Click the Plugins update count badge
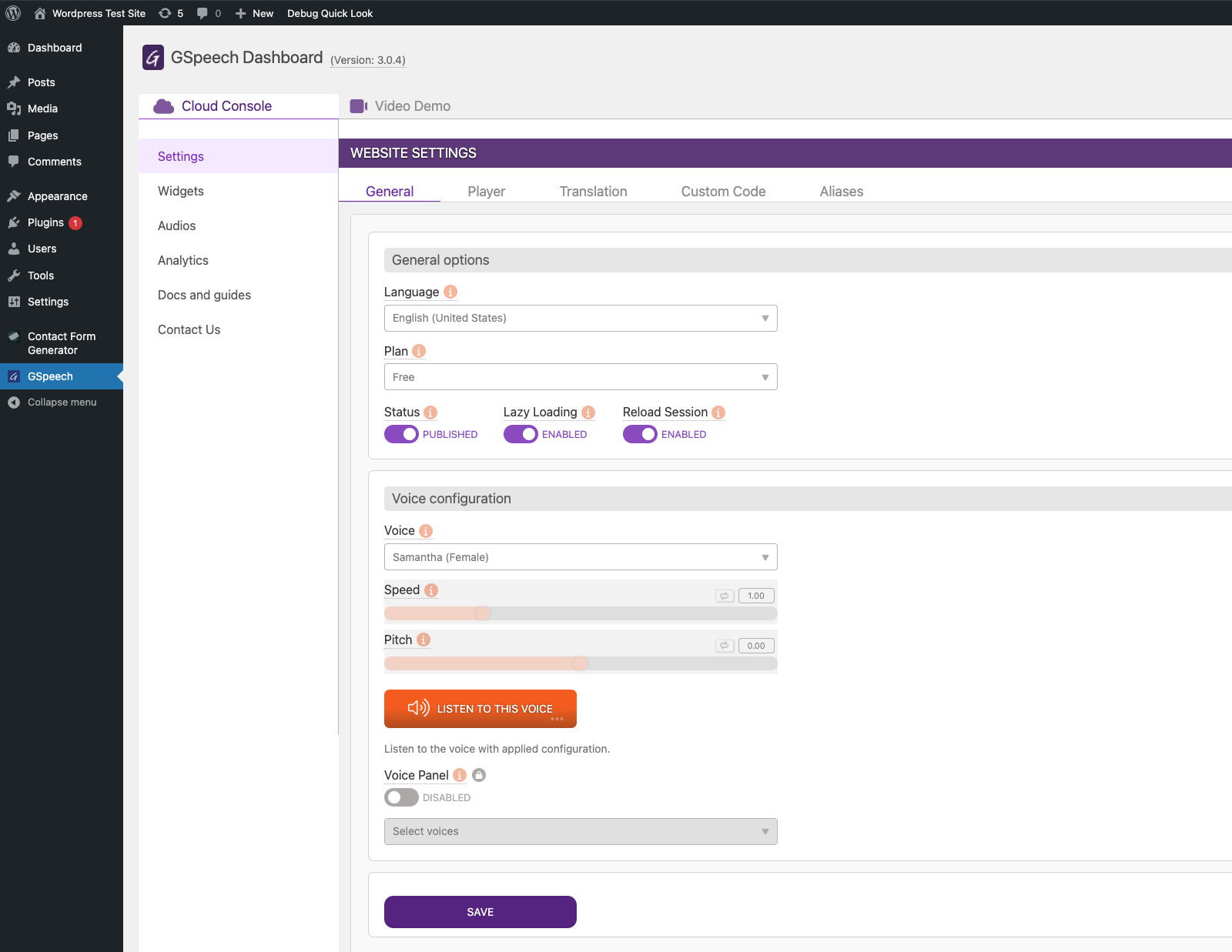 [75, 223]
